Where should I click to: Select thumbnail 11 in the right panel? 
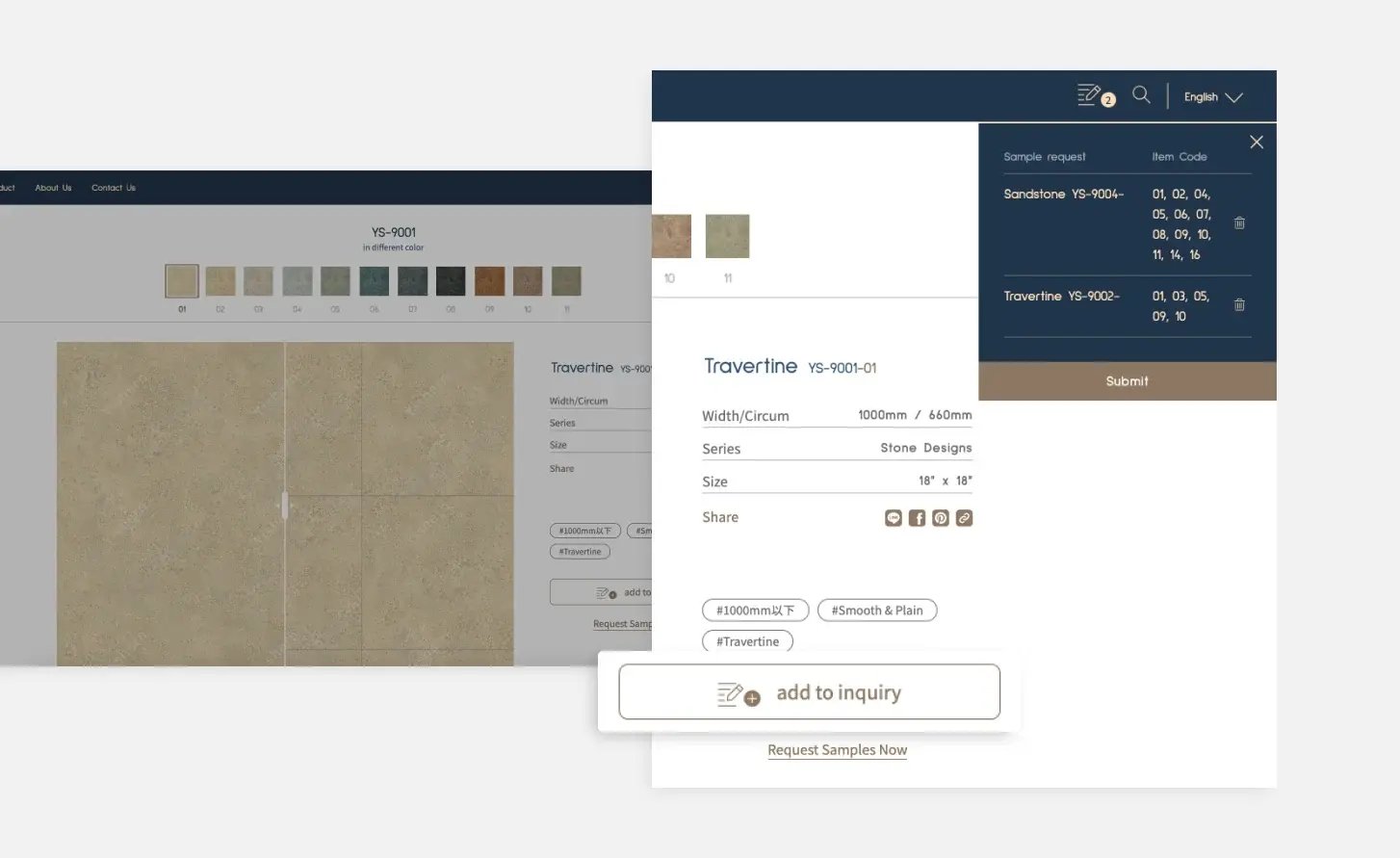tap(727, 237)
